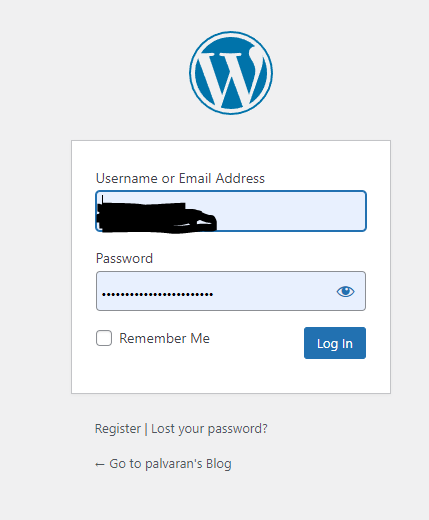Open the Register link
This screenshot has width=429, height=520.
click(118, 429)
